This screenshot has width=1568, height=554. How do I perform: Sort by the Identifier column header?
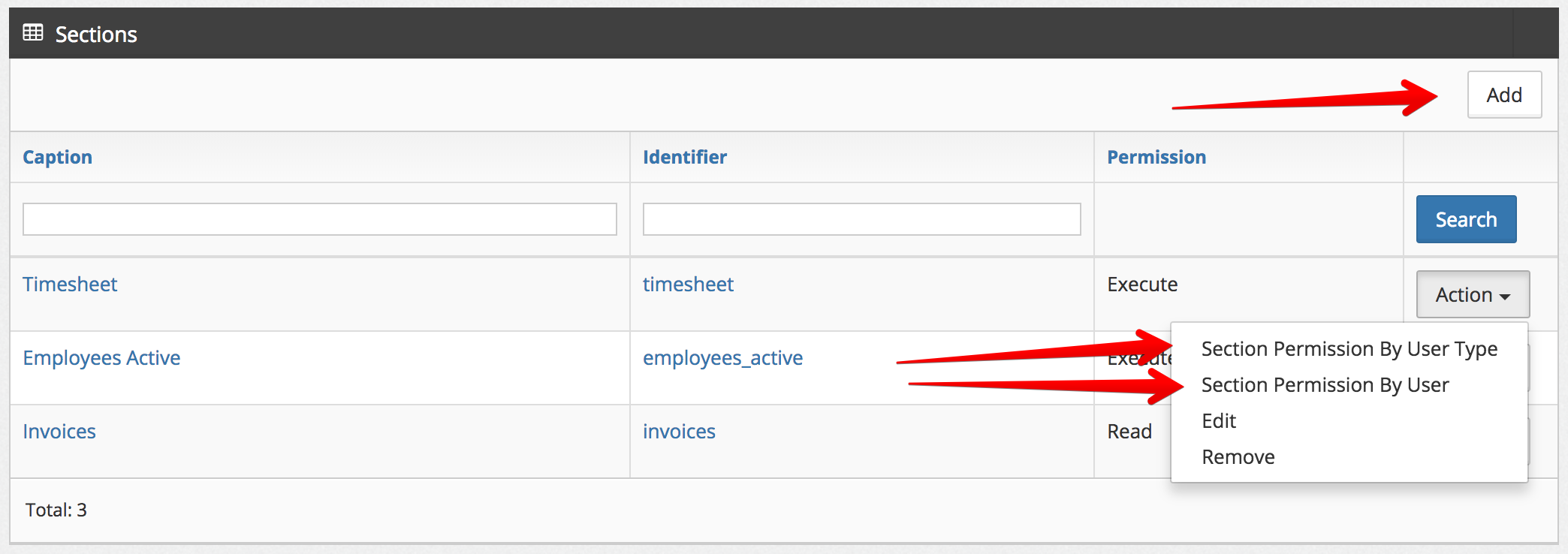click(684, 157)
